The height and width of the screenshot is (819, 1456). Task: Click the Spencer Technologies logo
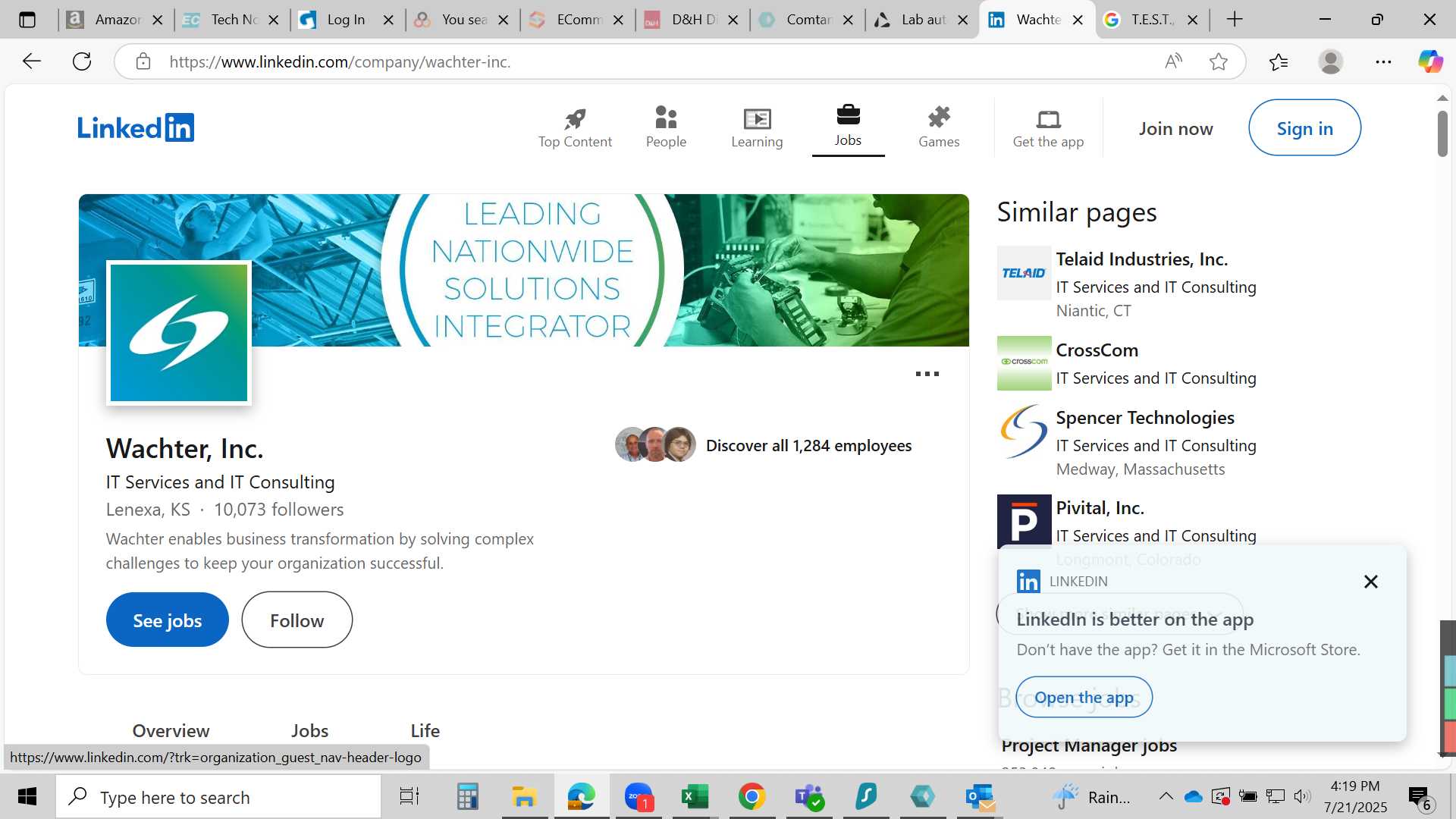coord(1024,431)
